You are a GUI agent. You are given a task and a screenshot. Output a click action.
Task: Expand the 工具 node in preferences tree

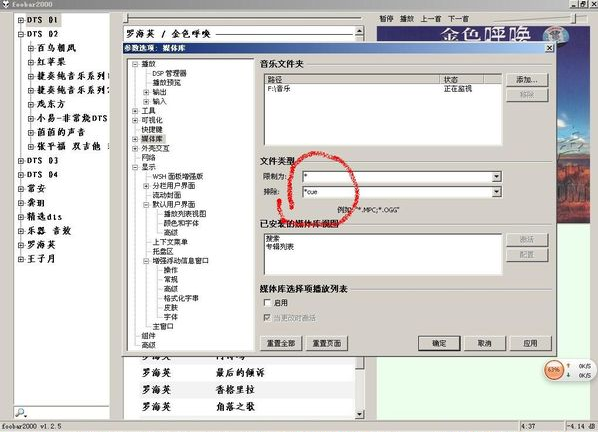[135, 111]
